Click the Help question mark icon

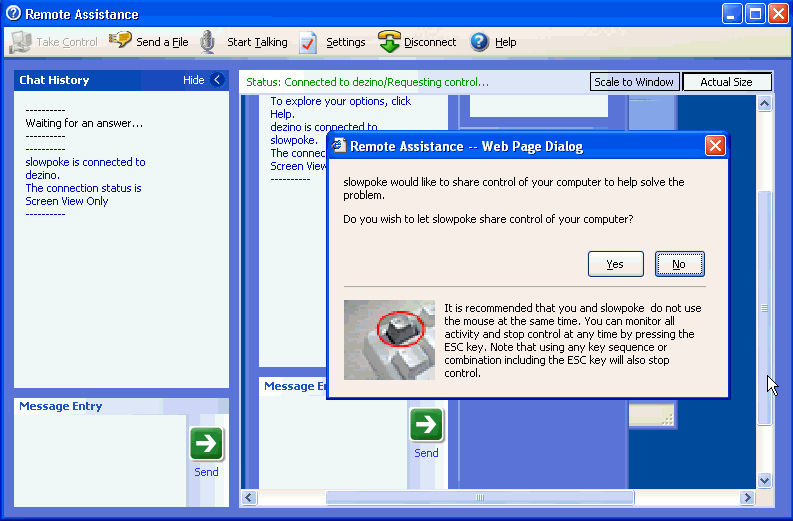479,42
